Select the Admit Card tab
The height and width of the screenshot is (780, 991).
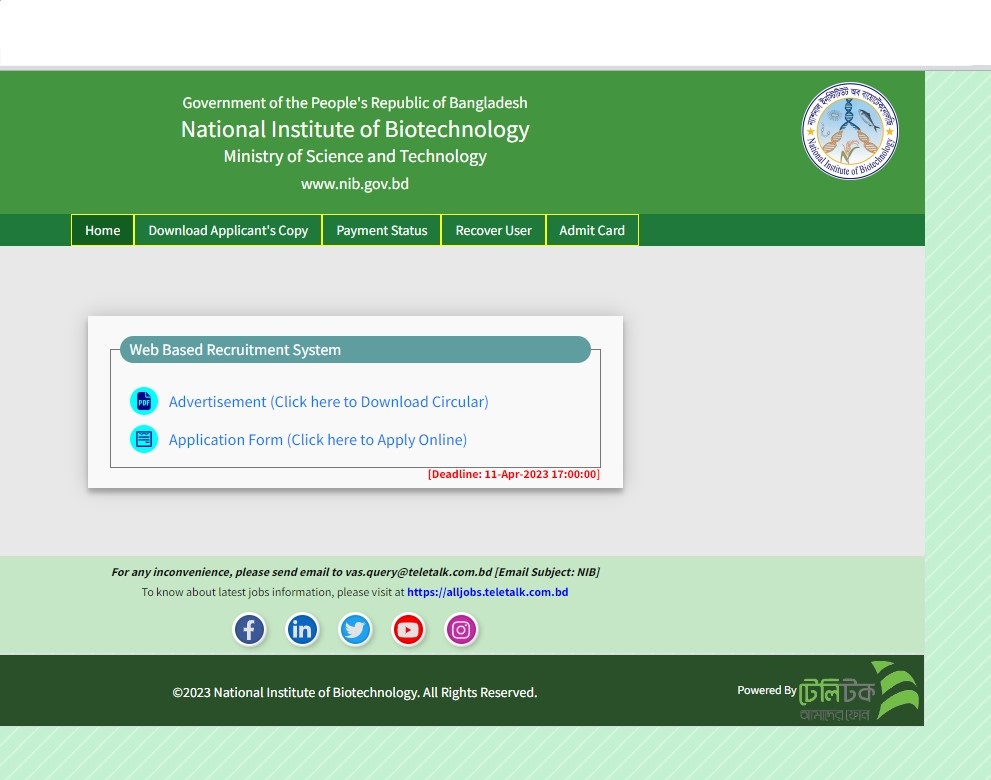(x=592, y=230)
